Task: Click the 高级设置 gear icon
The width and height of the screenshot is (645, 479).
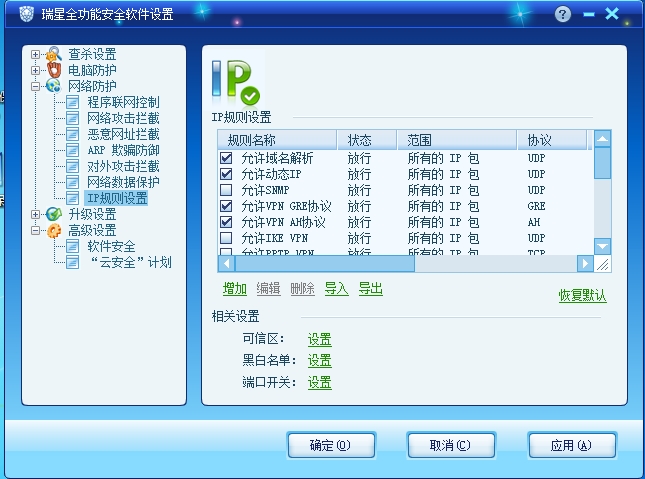Action: point(54,230)
